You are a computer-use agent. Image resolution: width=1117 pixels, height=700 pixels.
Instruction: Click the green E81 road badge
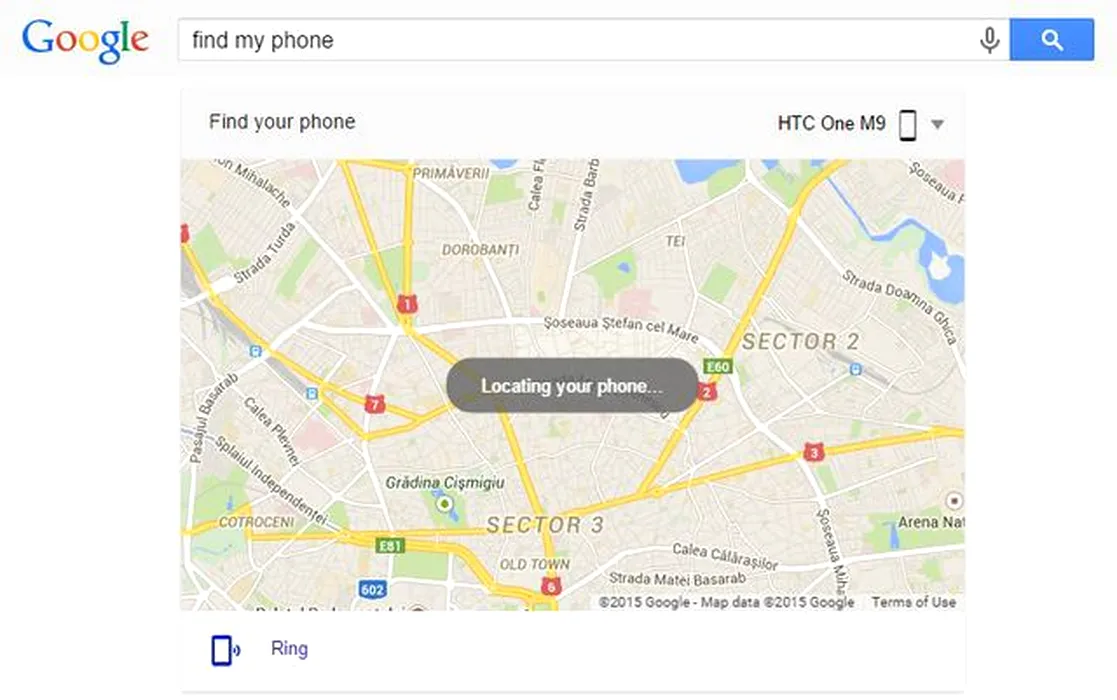coord(390,546)
